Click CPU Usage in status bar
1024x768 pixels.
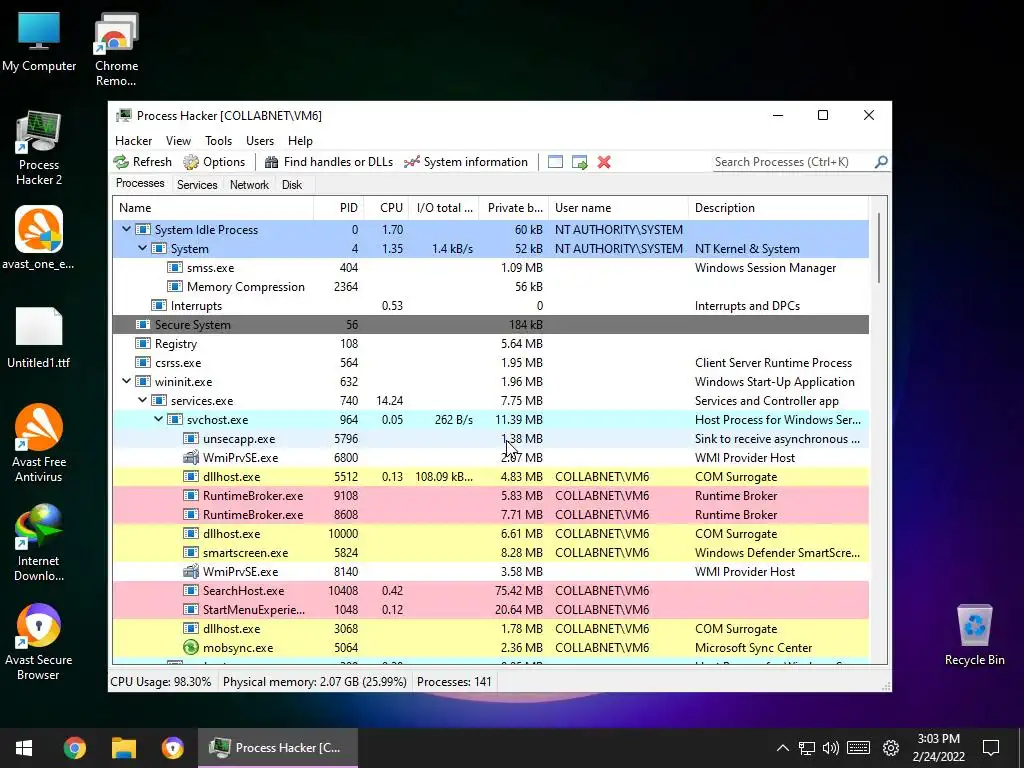161,682
